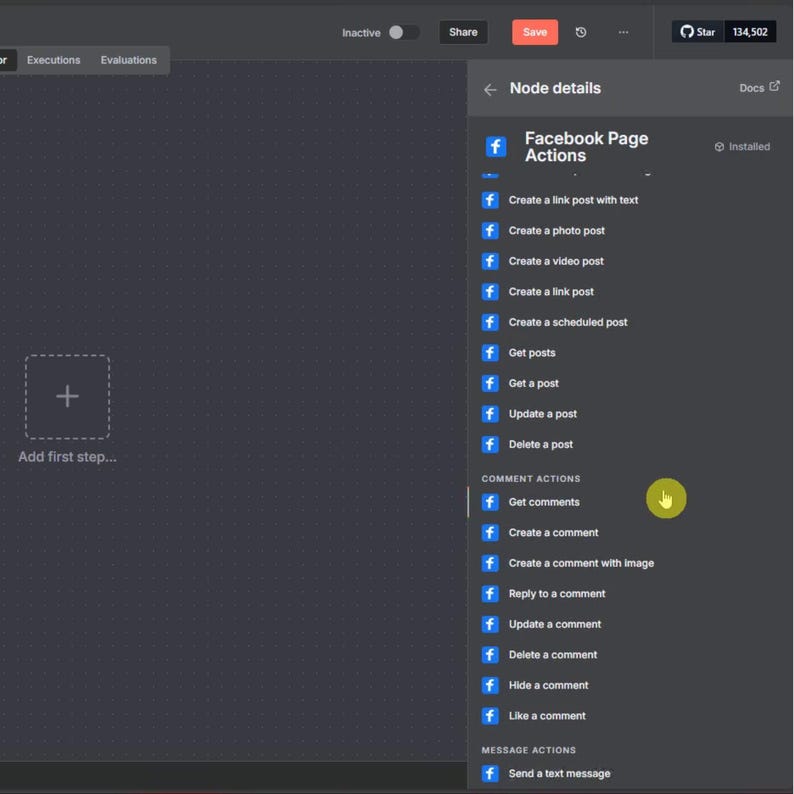Click the GitHub Star button
This screenshot has width=794, height=794.
click(x=698, y=32)
